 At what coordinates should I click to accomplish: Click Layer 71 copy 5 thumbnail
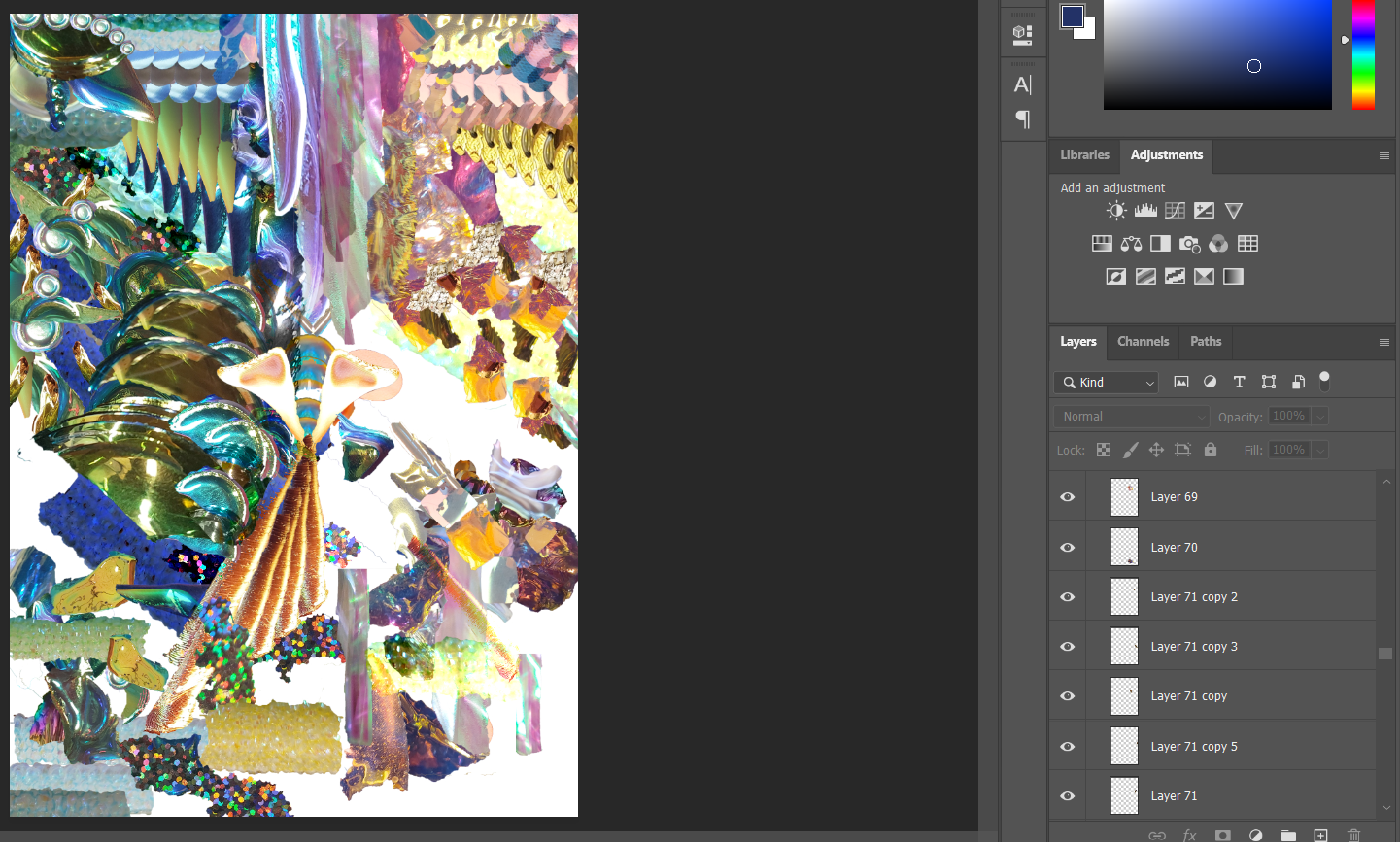(x=1124, y=747)
